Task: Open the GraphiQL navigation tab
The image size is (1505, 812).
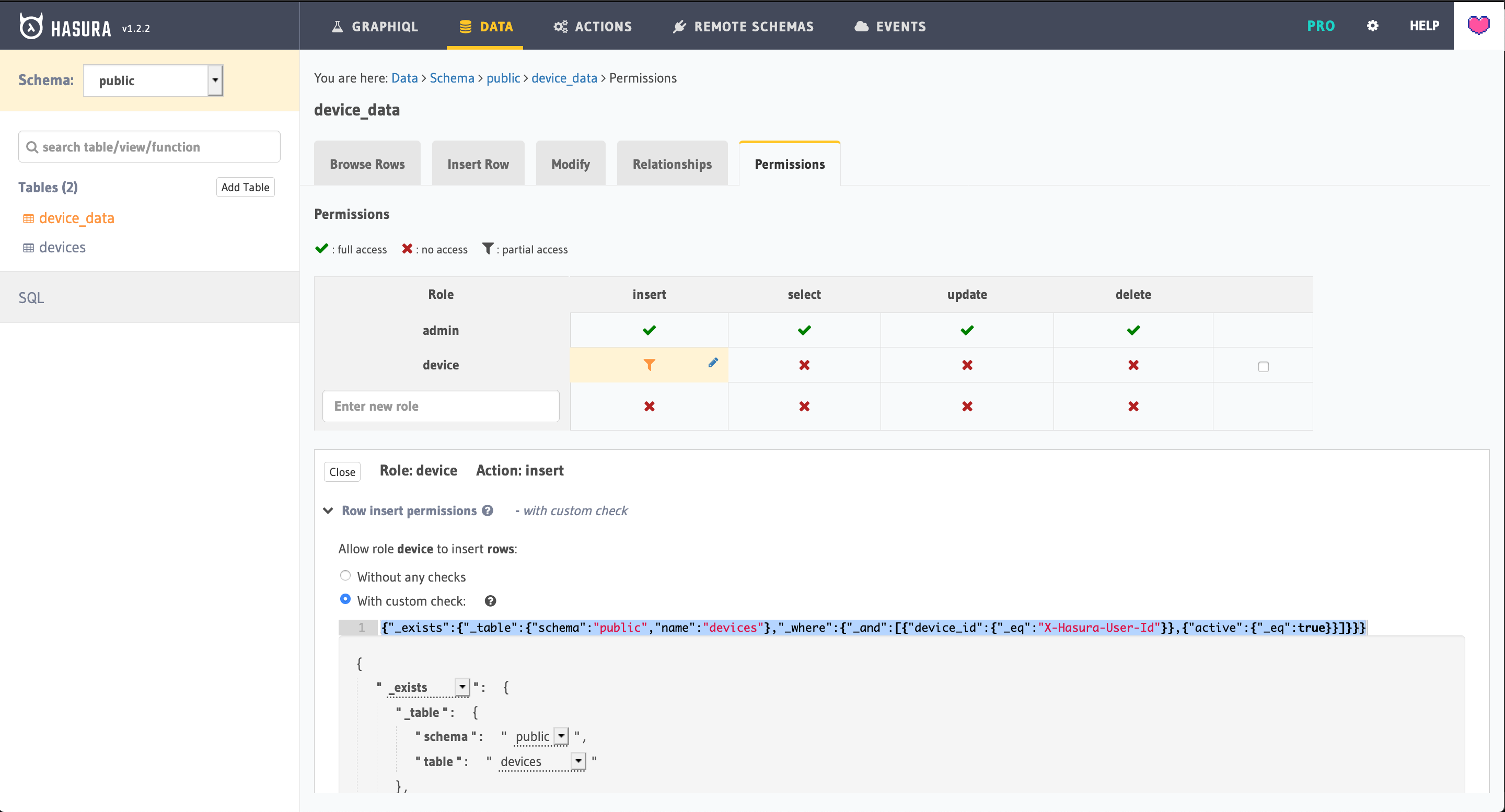Action: tap(375, 26)
